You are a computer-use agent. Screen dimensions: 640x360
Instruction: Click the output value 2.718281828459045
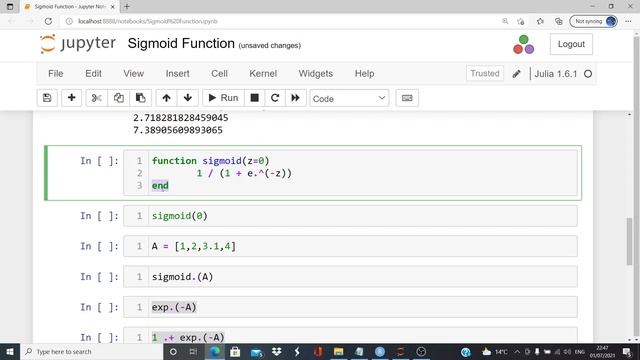click(x=180, y=118)
